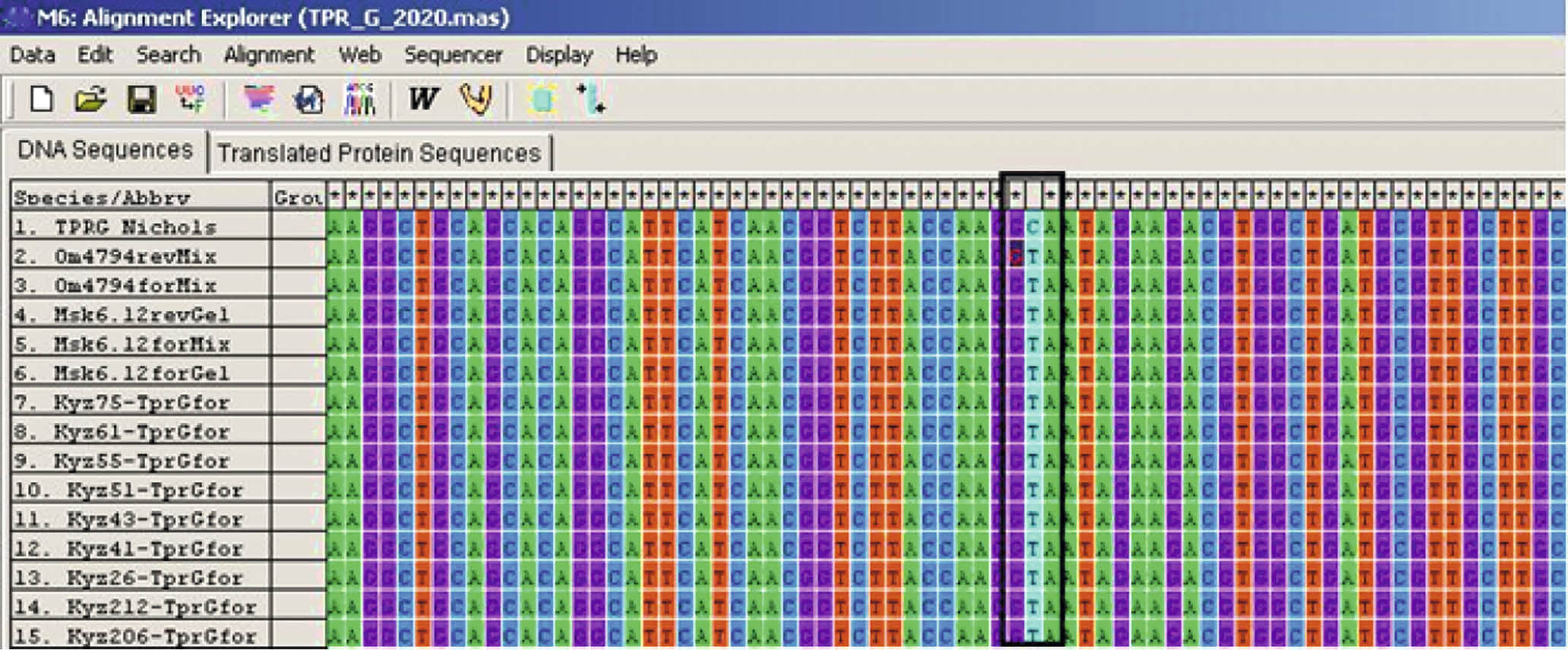This screenshot has width=1568, height=650.
Task: Click the align marked sites icon
Action: tap(591, 99)
